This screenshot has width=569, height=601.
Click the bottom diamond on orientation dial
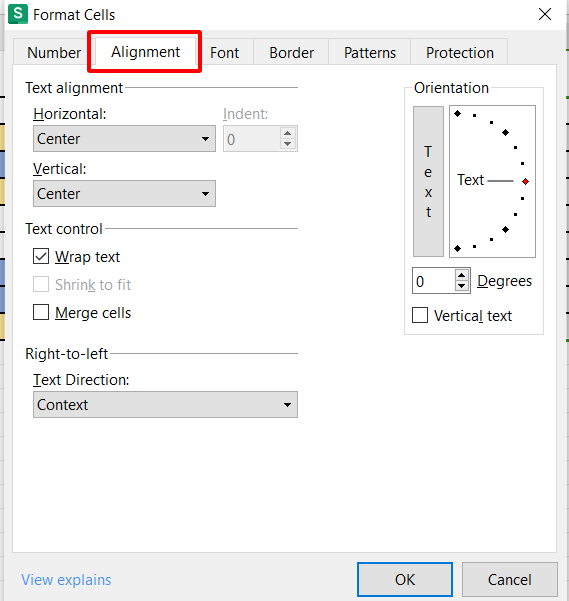457,248
